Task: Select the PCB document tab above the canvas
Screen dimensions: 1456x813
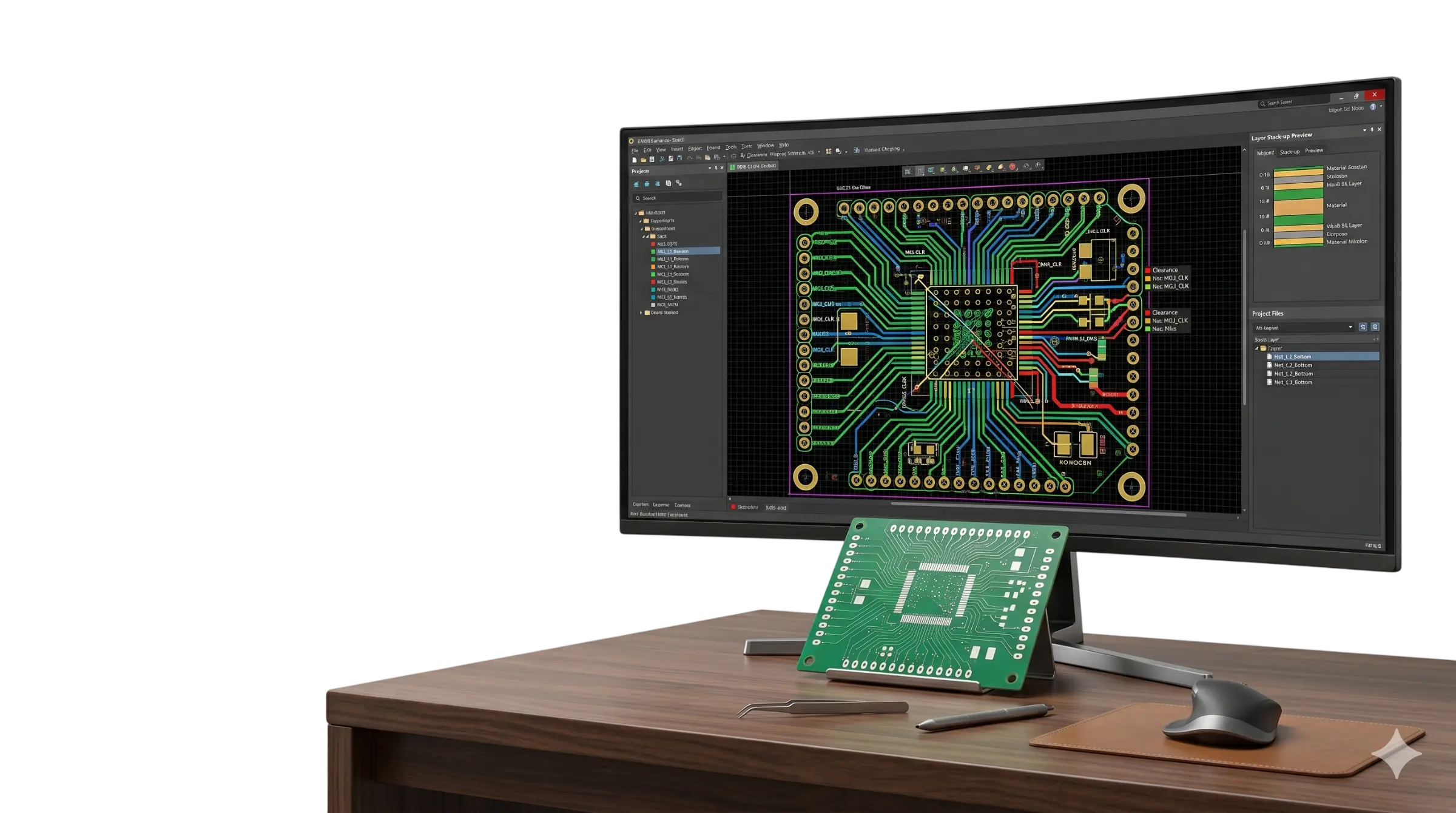Action: 753,166
